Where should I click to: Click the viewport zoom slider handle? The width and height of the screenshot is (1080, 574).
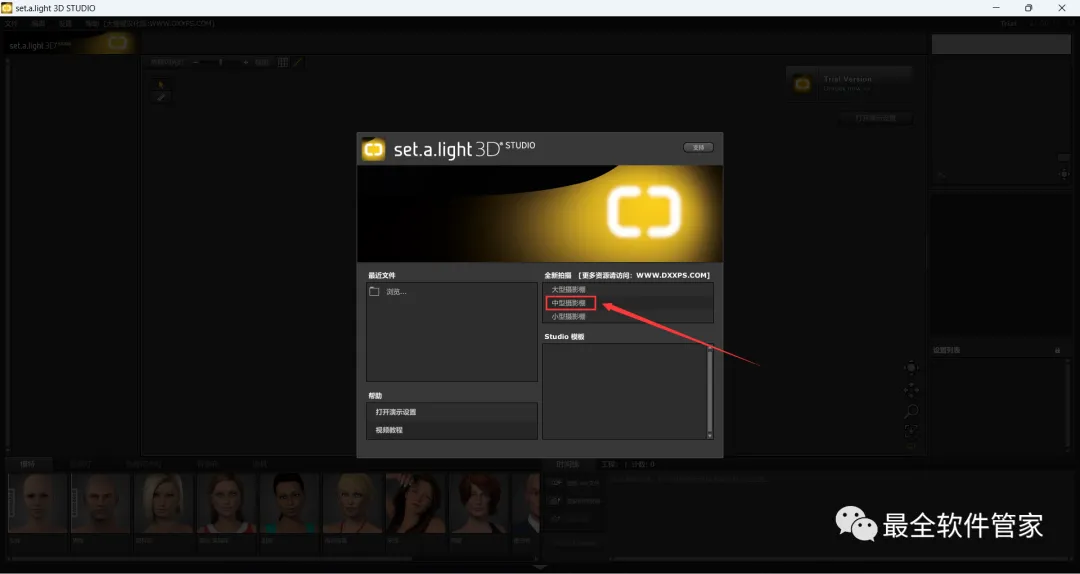pyautogui.click(x=220, y=63)
